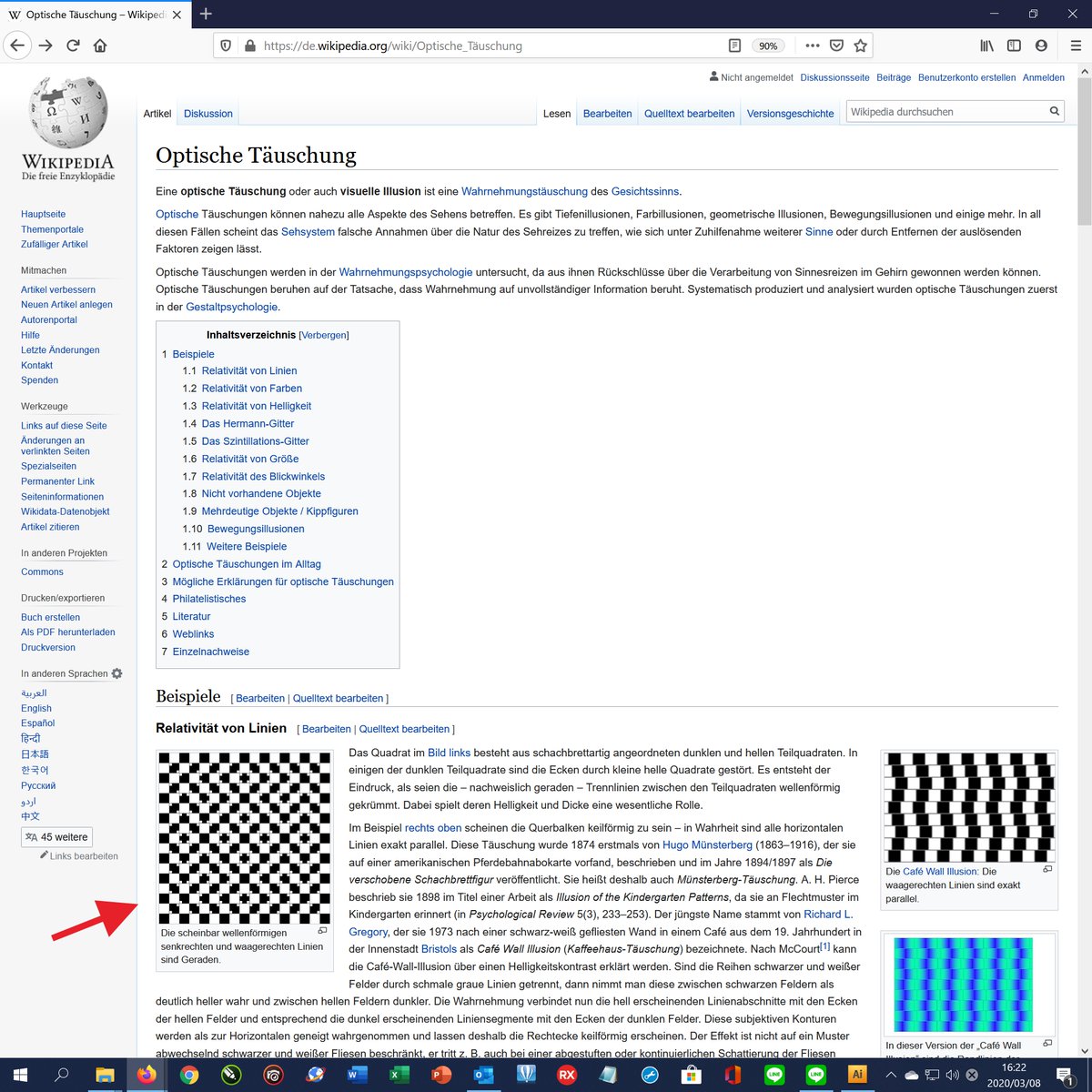This screenshot has height=1092, width=1092.
Task: Toggle reader view in address bar
Action: (734, 45)
